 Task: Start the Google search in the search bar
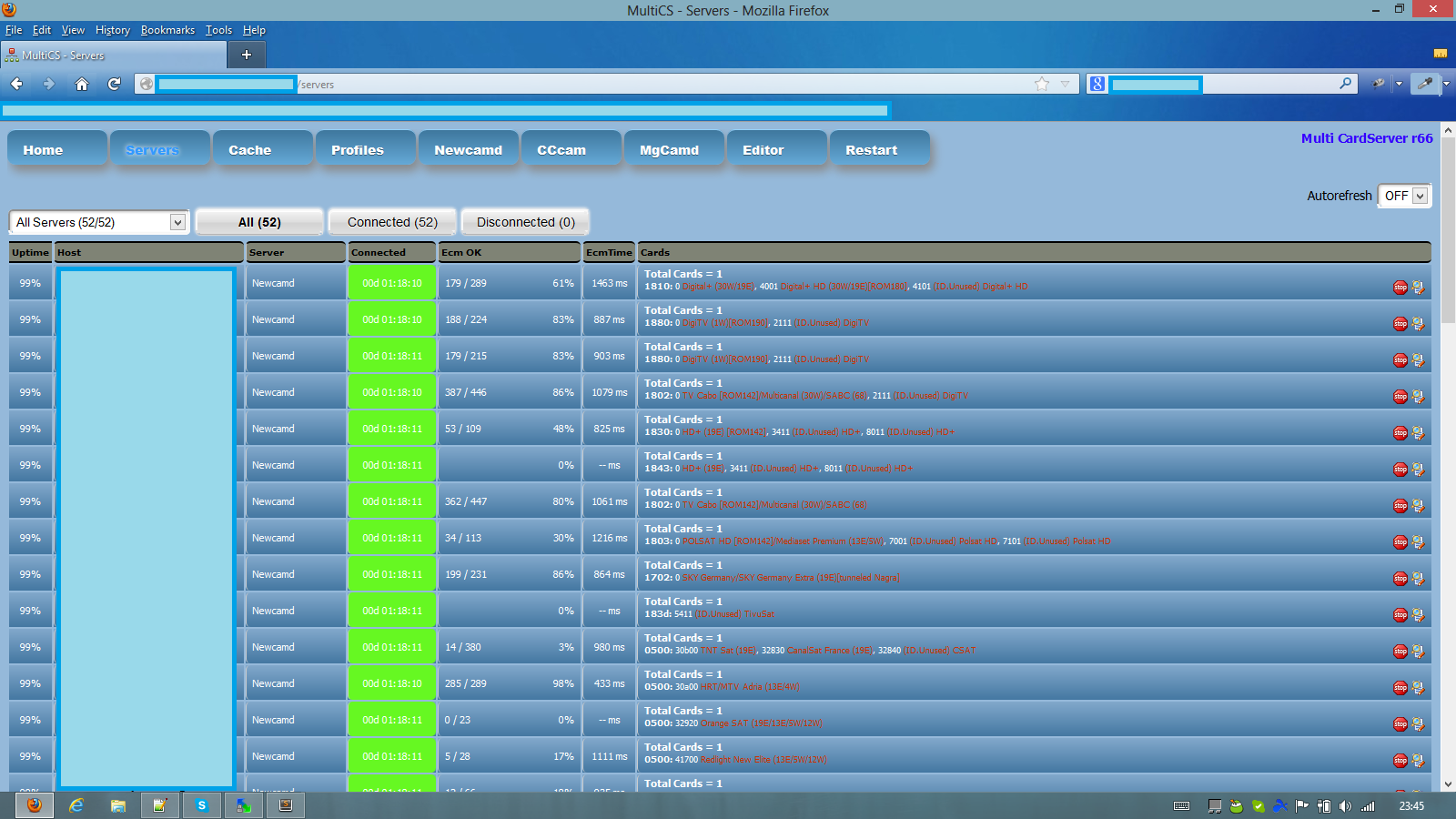(1345, 84)
